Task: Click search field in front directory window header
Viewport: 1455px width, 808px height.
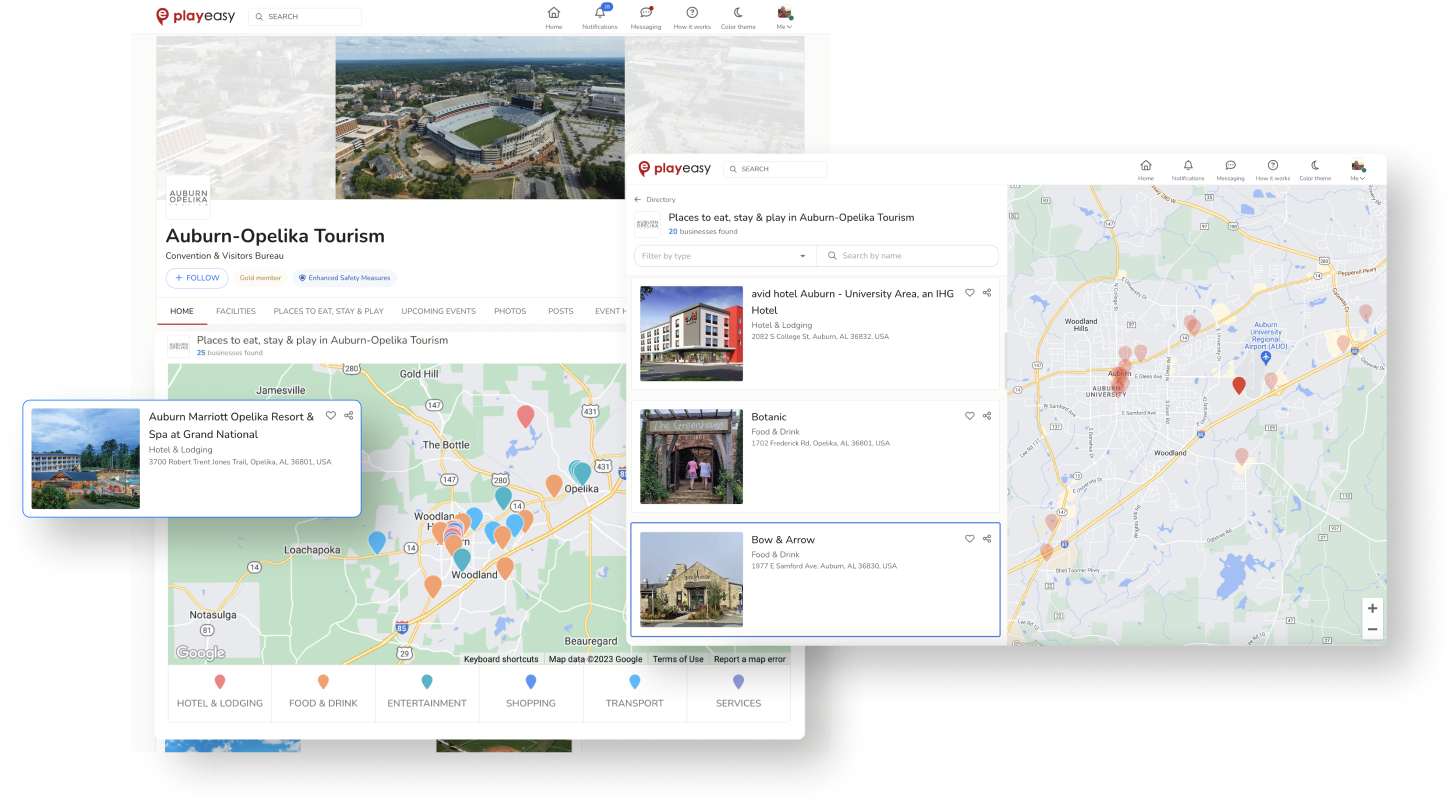Action: tap(775, 169)
